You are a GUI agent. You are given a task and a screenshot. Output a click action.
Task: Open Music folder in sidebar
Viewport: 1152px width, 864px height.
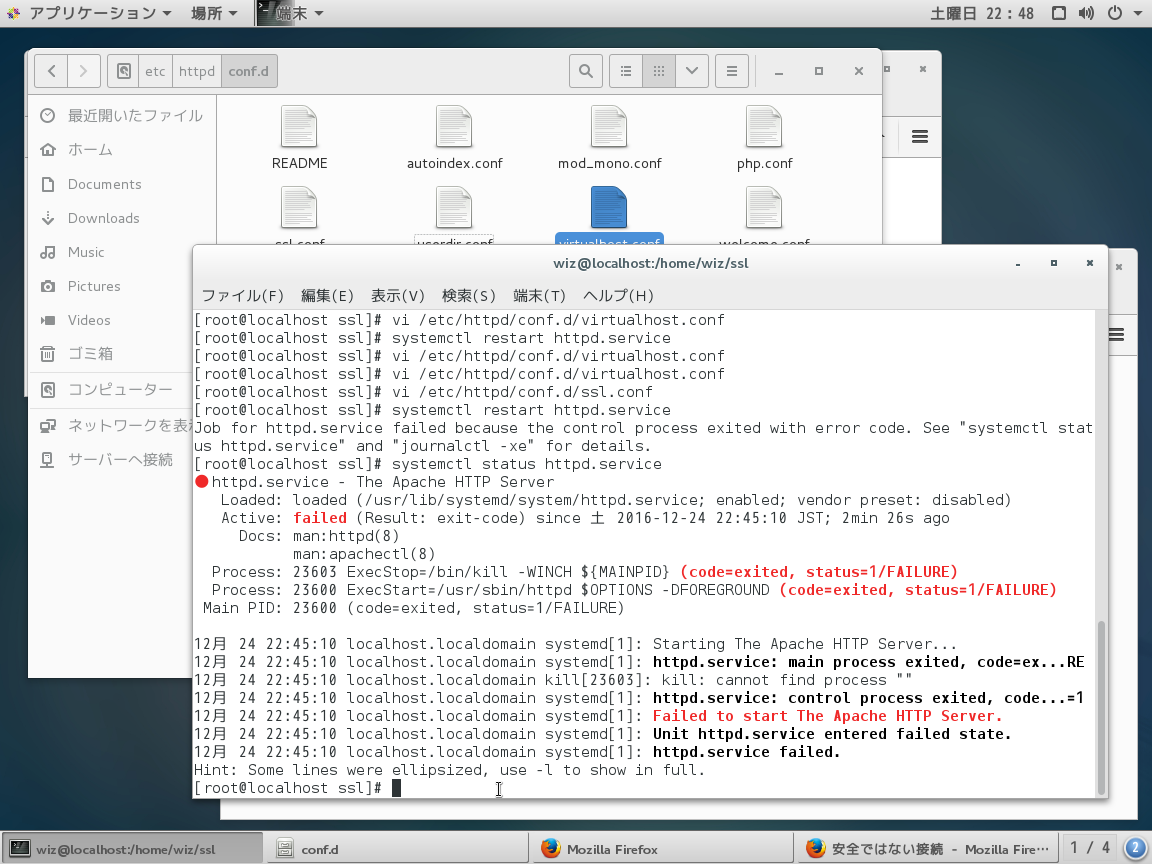(x=122, y=252)
